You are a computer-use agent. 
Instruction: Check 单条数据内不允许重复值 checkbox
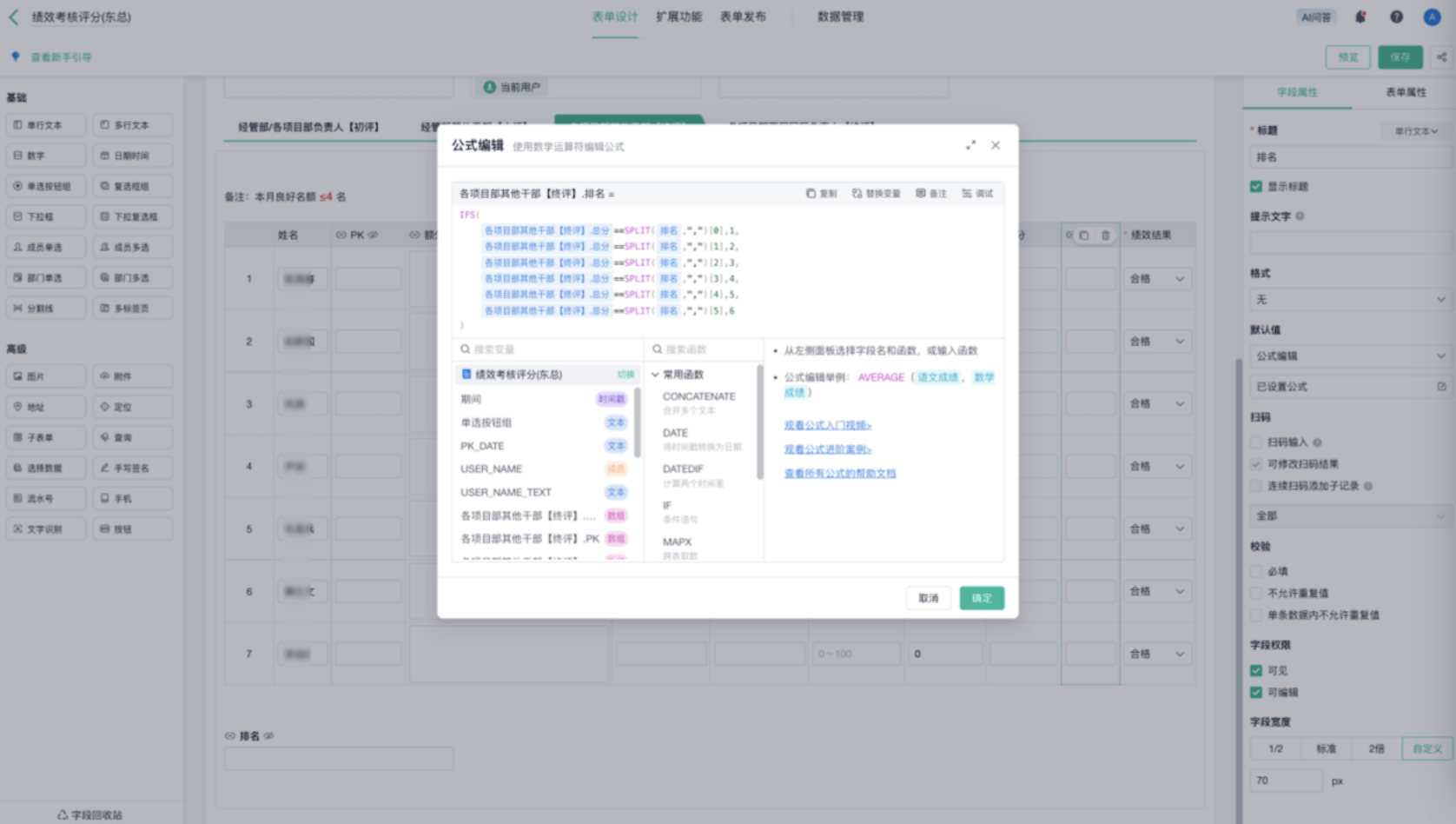click(1256, 615)
